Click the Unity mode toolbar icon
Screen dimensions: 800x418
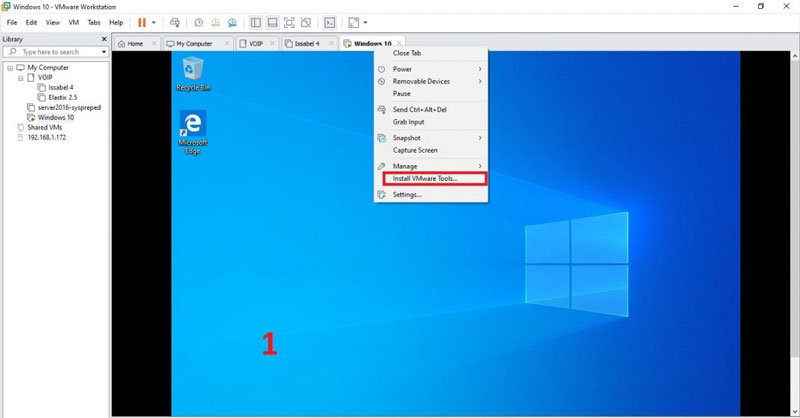pos(306,22)
